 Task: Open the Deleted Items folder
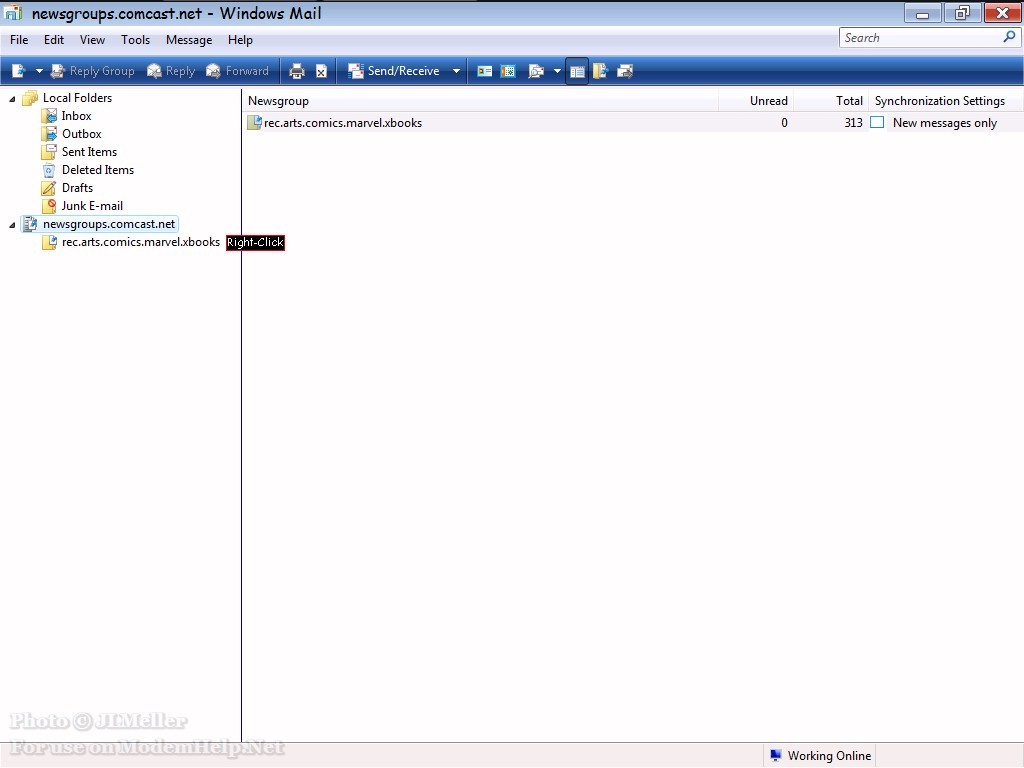pyautogui.click(x=98, y=170)
